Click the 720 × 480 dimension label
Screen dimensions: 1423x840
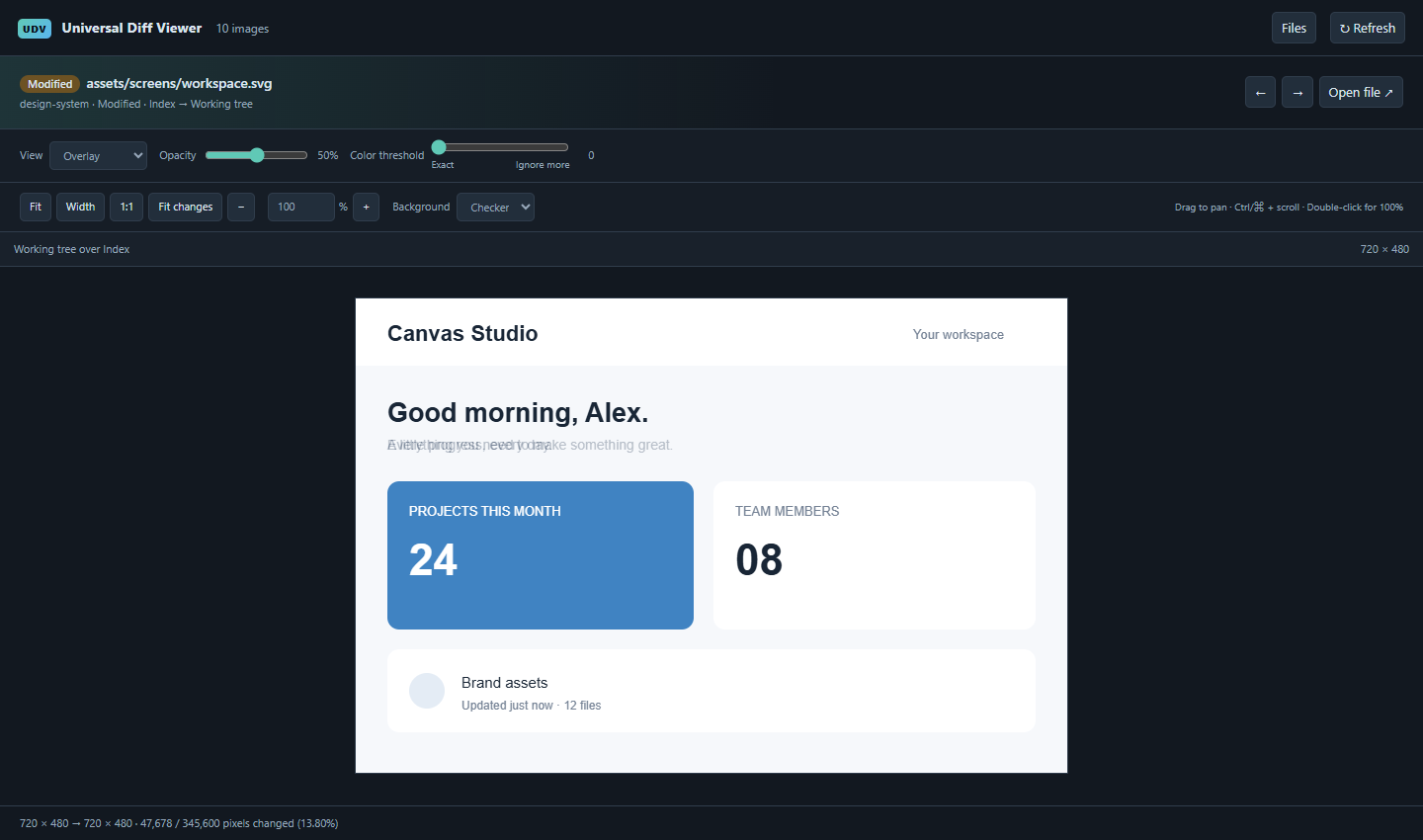point(1384,249)
